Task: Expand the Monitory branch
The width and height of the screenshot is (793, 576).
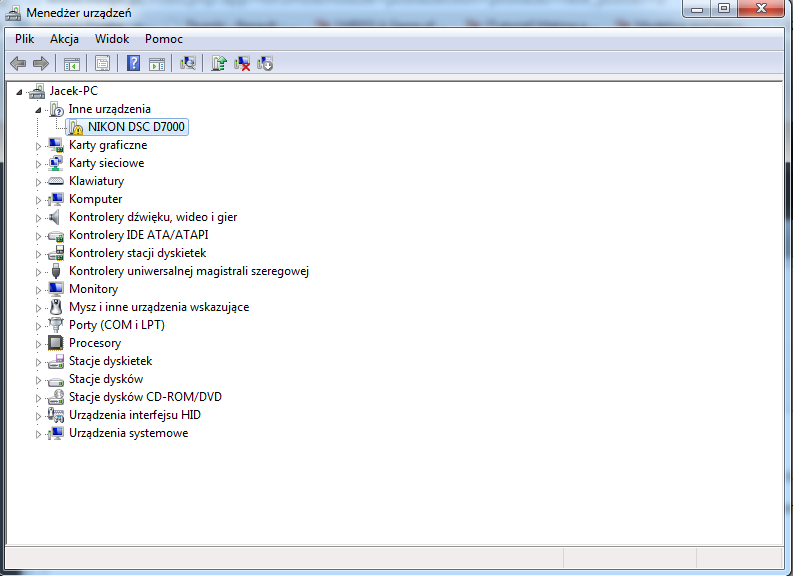Action: tap(38, 290)
